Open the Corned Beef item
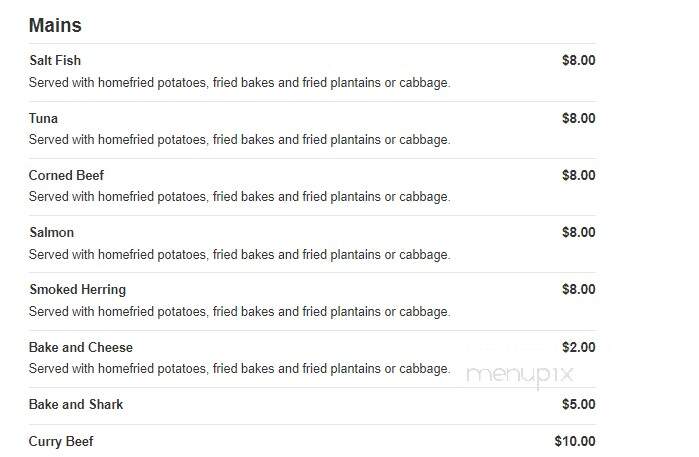Image resolution: width=699 pixels, height=457 pixels. pos(66,175)
